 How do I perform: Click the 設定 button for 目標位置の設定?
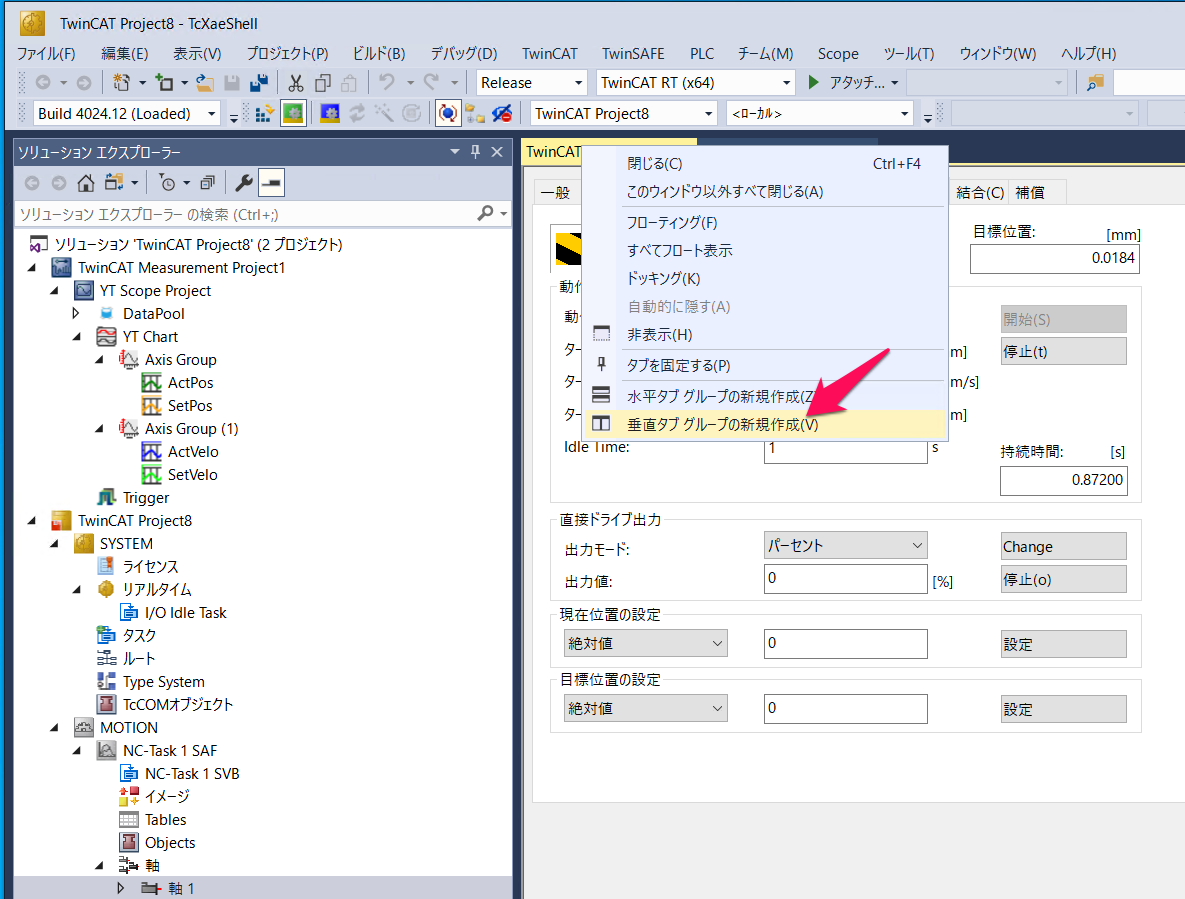pos(1063,709)
